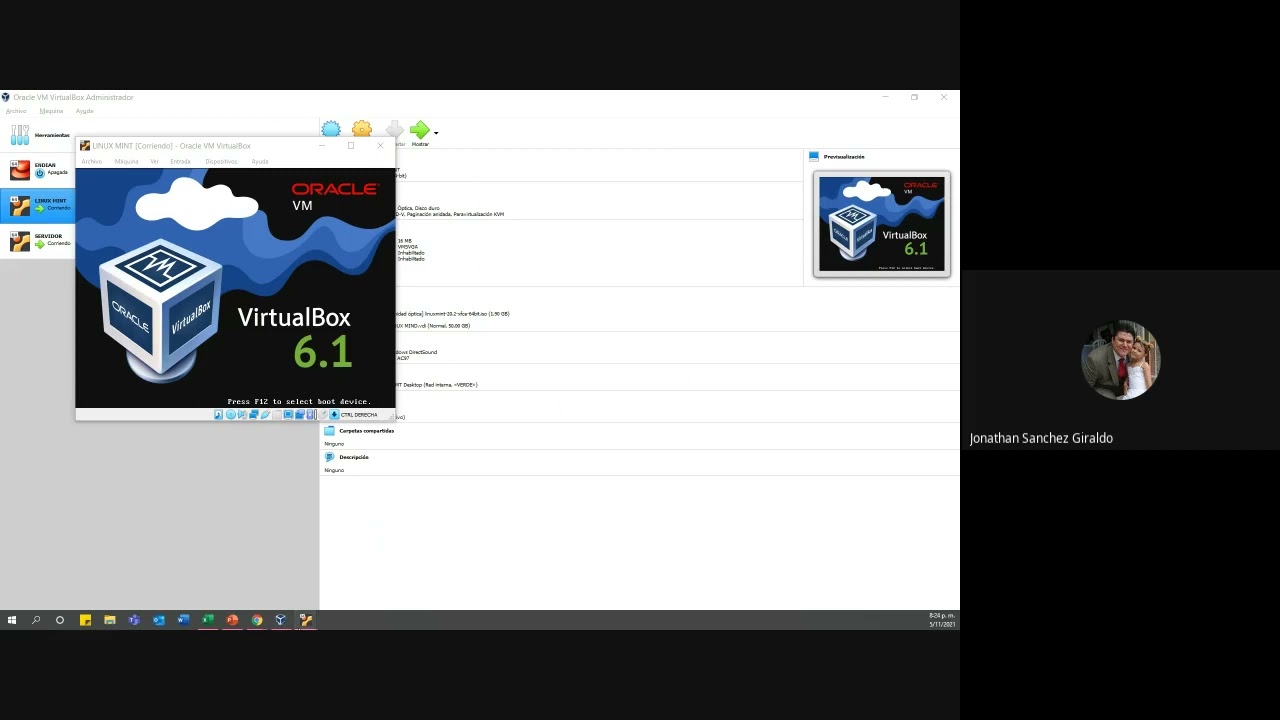The image size is (1280, 720).
Task: Click inside the LINUX MINT VM screen
Action: tap(235, 288)
